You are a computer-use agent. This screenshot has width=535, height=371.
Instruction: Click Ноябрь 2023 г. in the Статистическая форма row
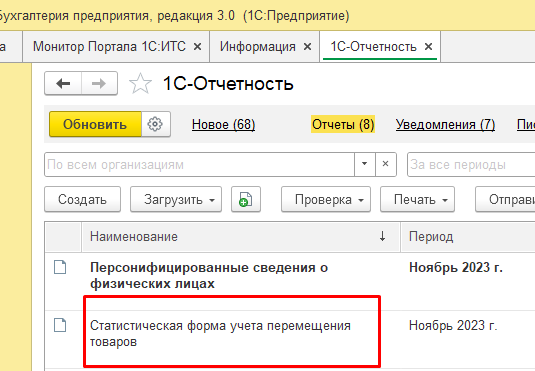pos(453,325)
